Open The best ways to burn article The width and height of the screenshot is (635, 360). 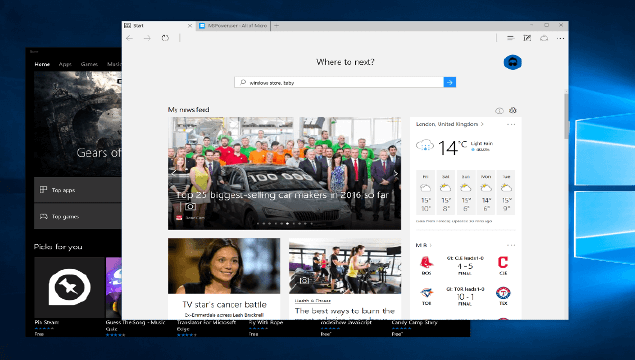point(345,311)
